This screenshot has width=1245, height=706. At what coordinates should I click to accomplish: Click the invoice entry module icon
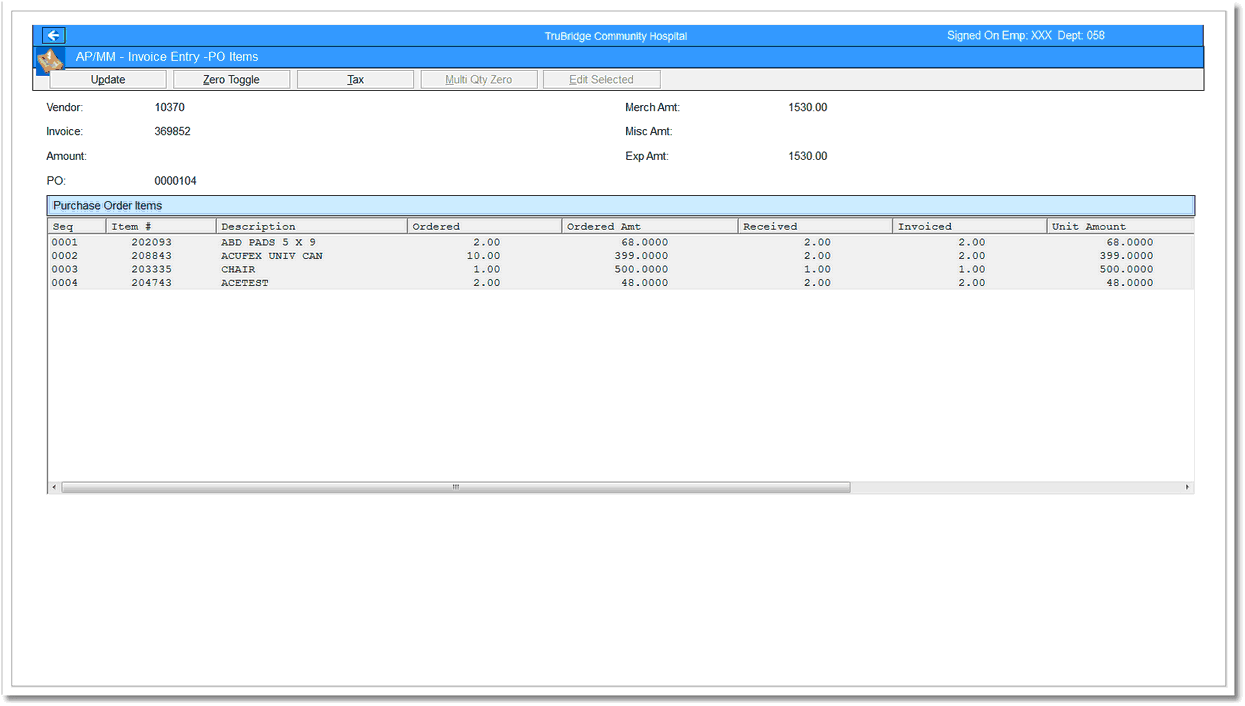click(50, 62)
